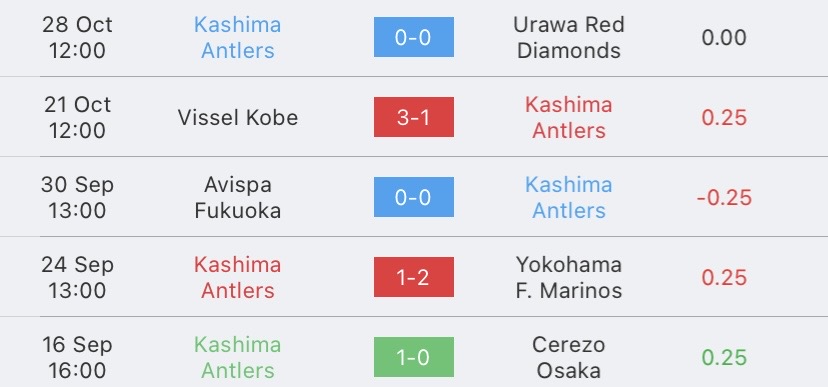Open the red 3-1 score badge
Viewport: 828px width, 387px height.
(413, 117)
